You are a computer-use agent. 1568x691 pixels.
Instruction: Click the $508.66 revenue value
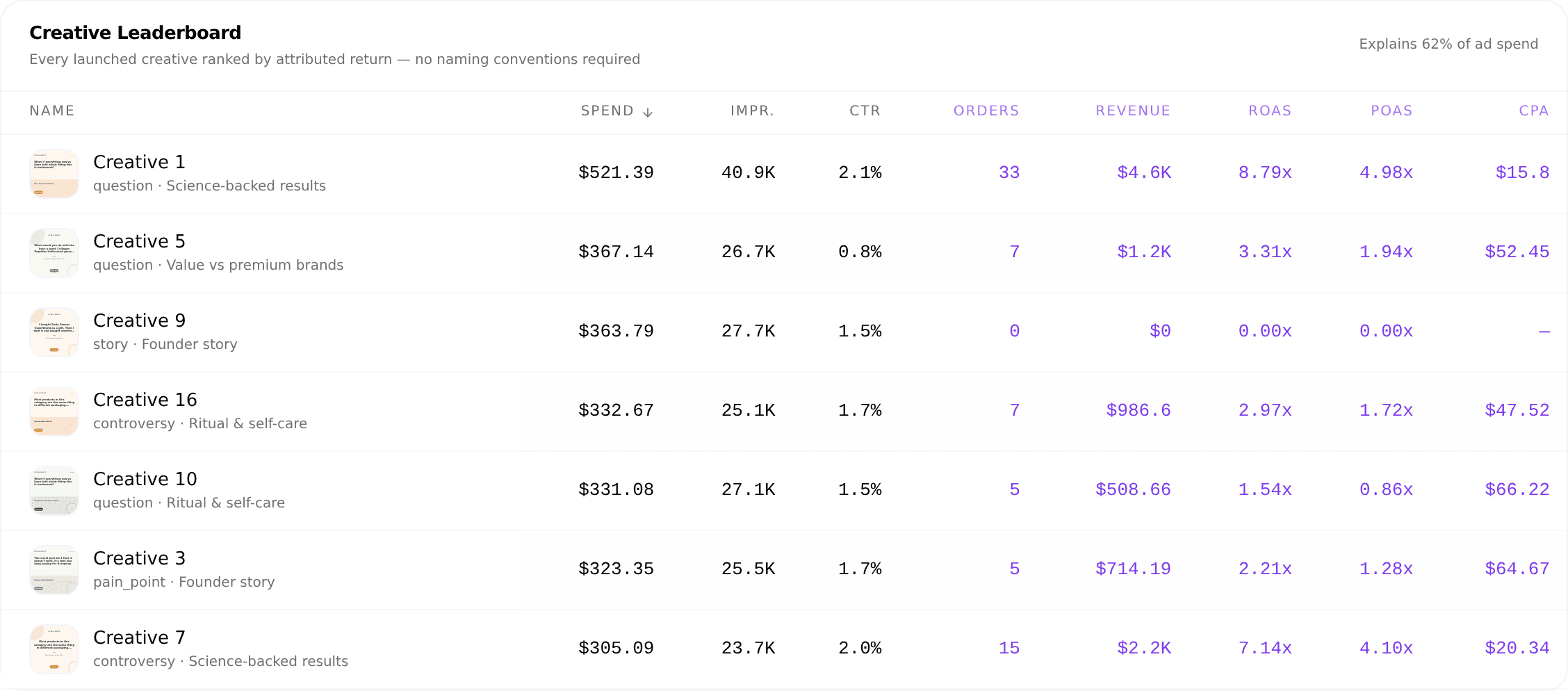point(1133,489)
